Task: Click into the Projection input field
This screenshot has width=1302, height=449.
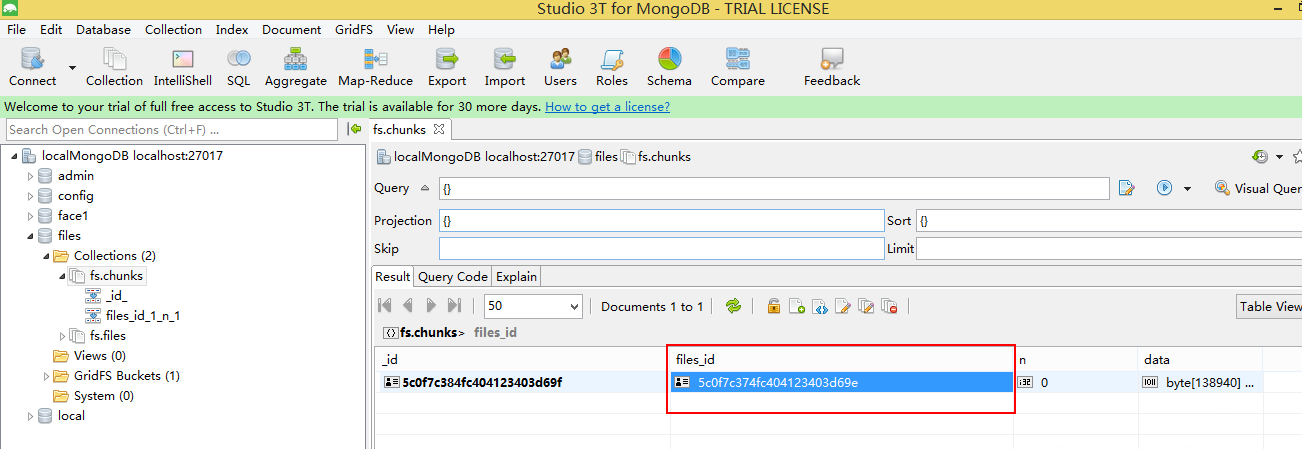Action: click(x=661, y=220)
